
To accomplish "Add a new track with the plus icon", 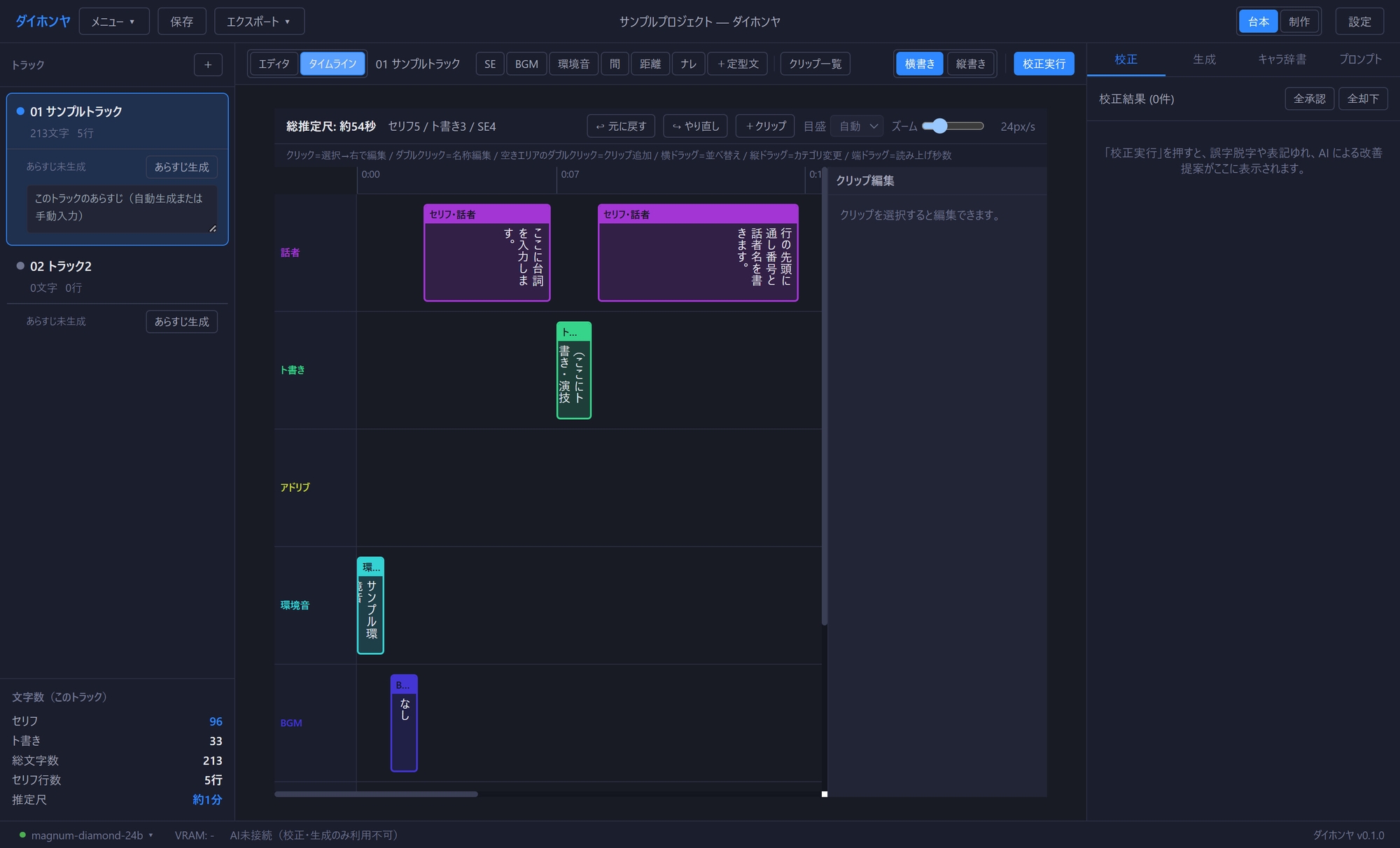I will coord(208,64).
